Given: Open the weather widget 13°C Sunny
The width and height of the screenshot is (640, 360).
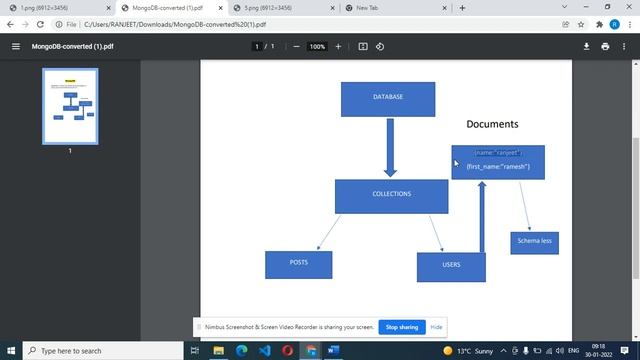Looking at the screenshot, I should click(x=468, y=351).
